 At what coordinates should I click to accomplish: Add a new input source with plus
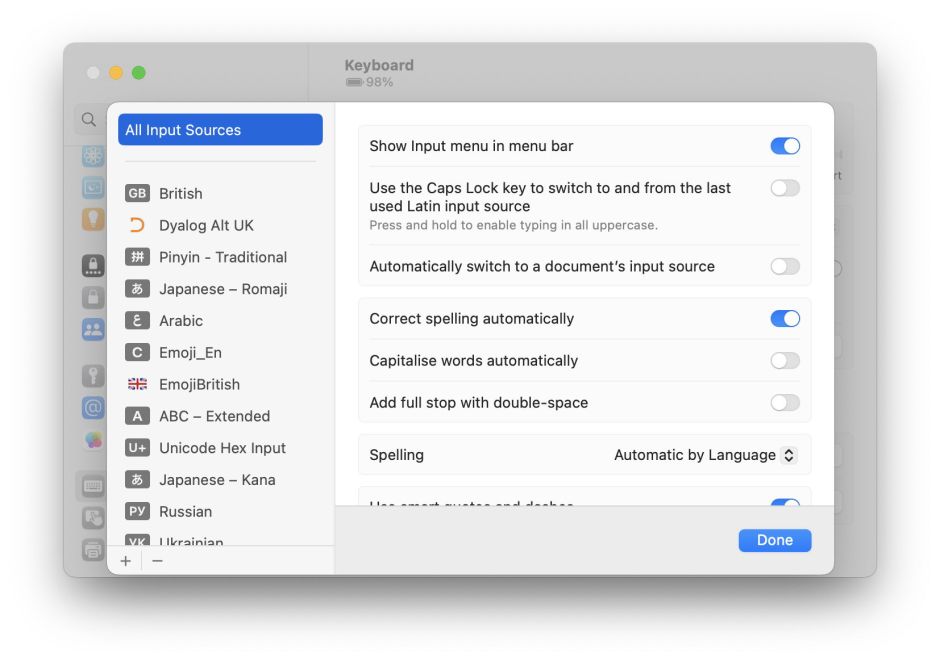pyautogui.click(x=126, y=561)
